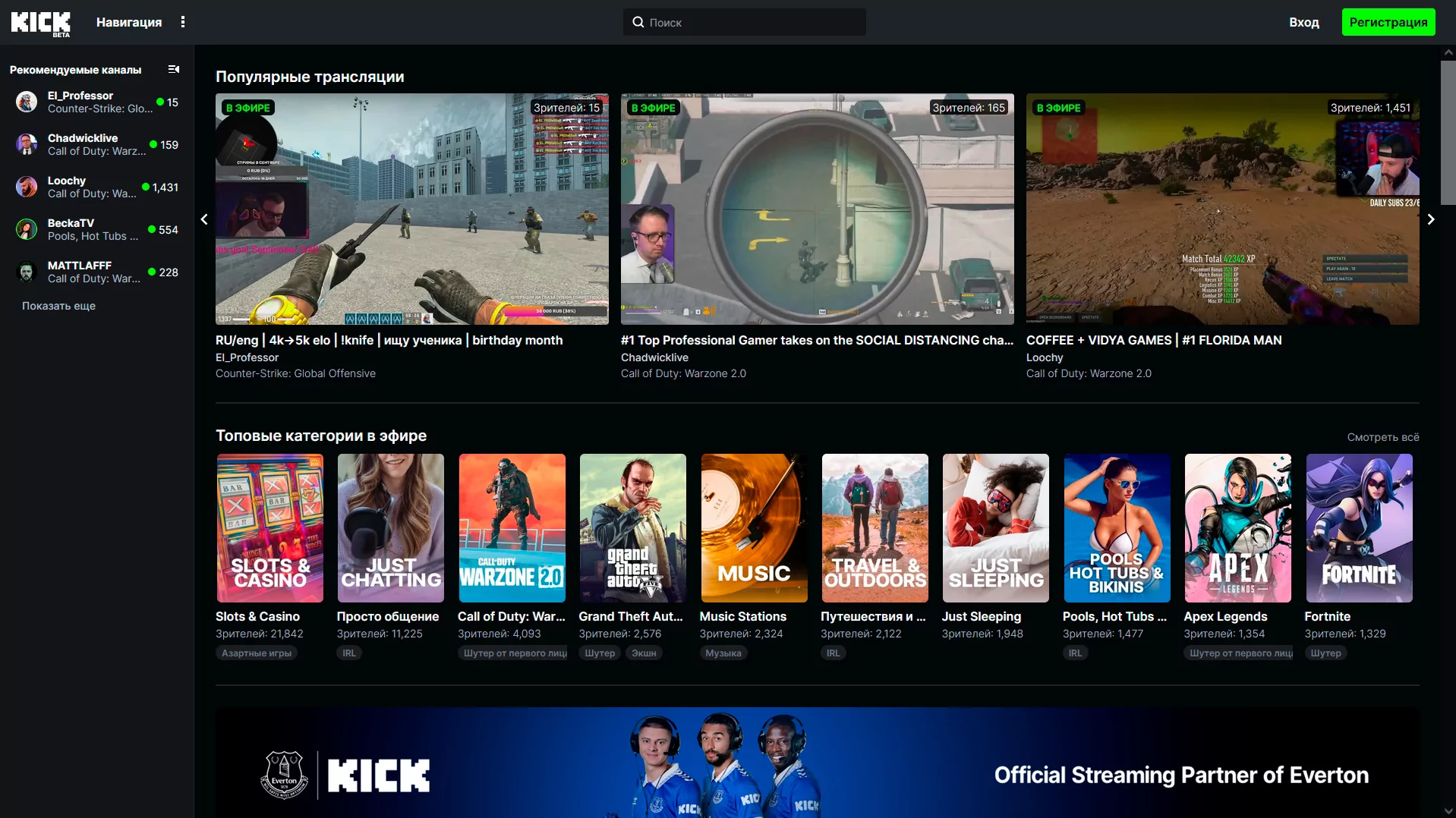Open the three-dot navigation menu
1456x818 pixels.
183,22
